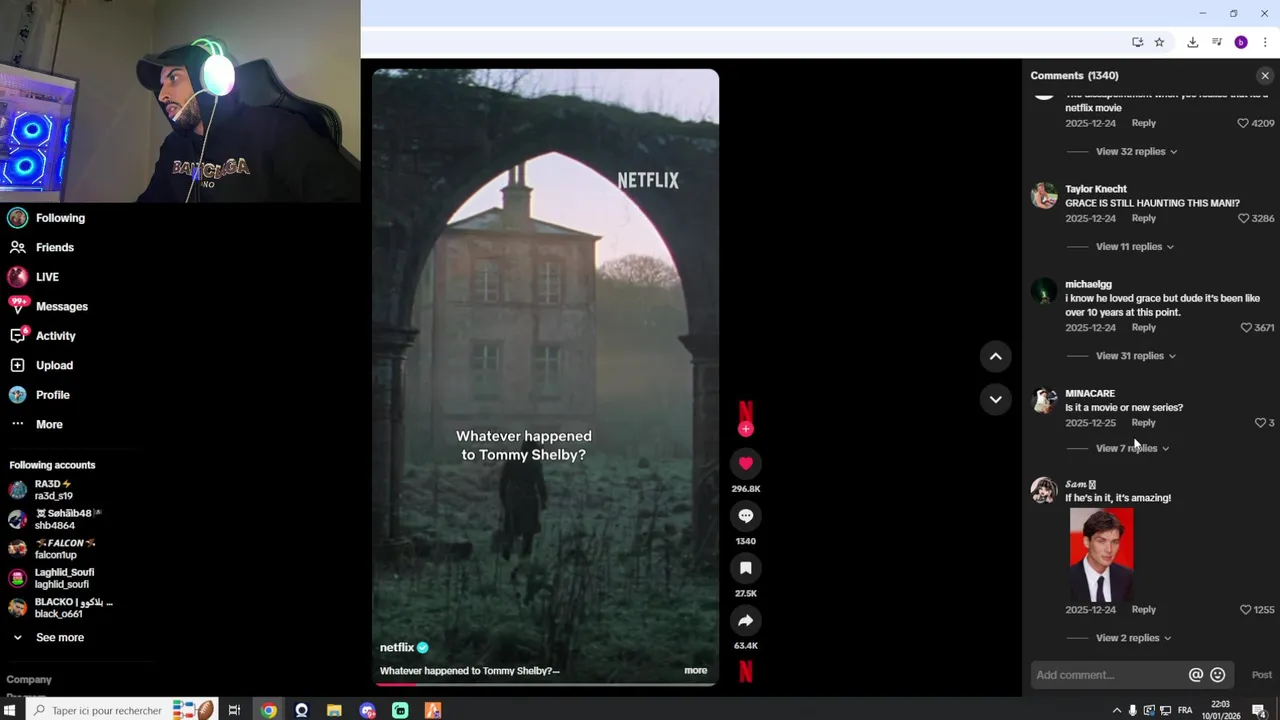1280x720 pixels.
Task: Expand View 7 replies
Action: coord(1132,448)
